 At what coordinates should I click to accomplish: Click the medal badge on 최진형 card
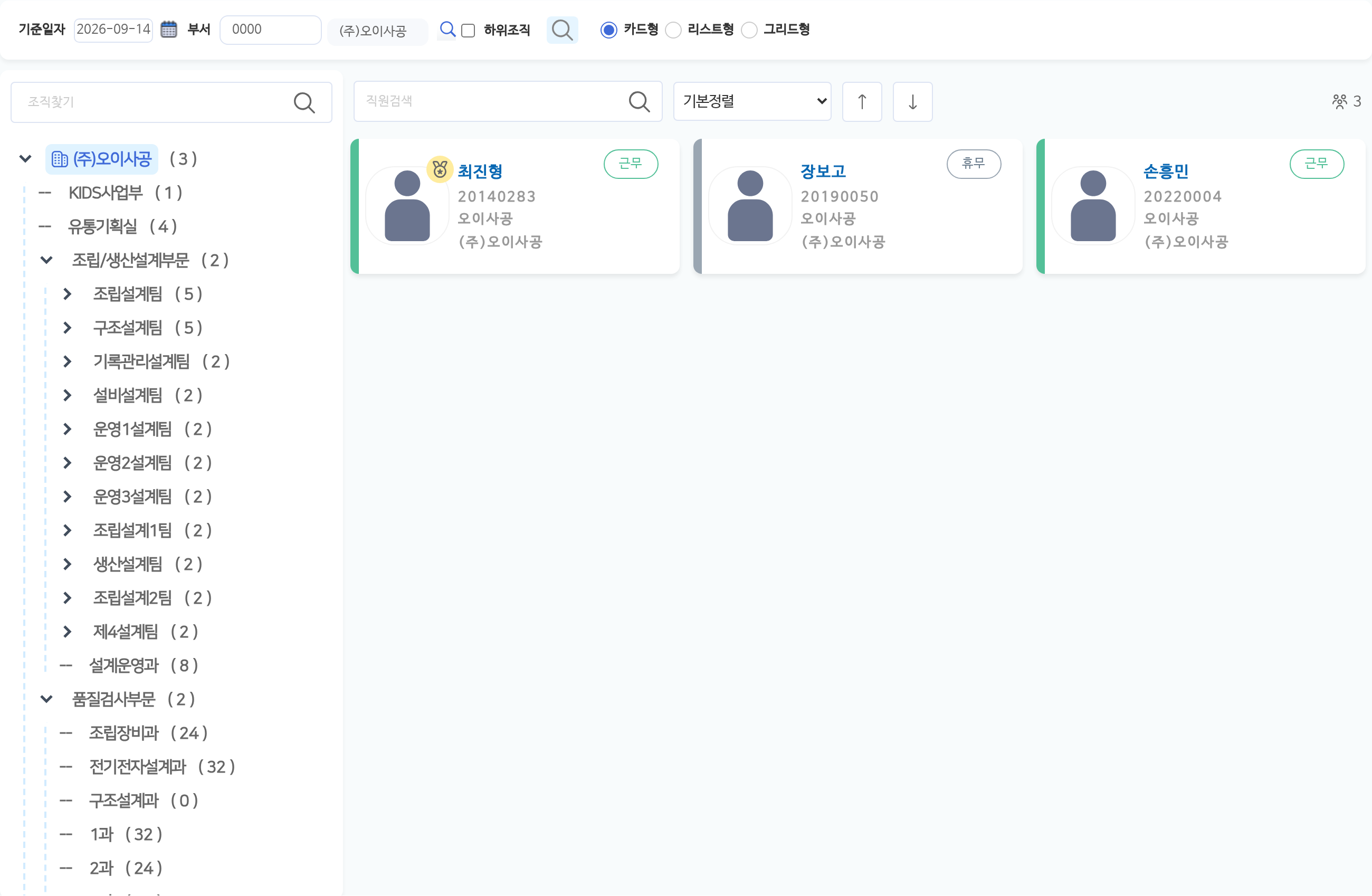click(440, 169)
